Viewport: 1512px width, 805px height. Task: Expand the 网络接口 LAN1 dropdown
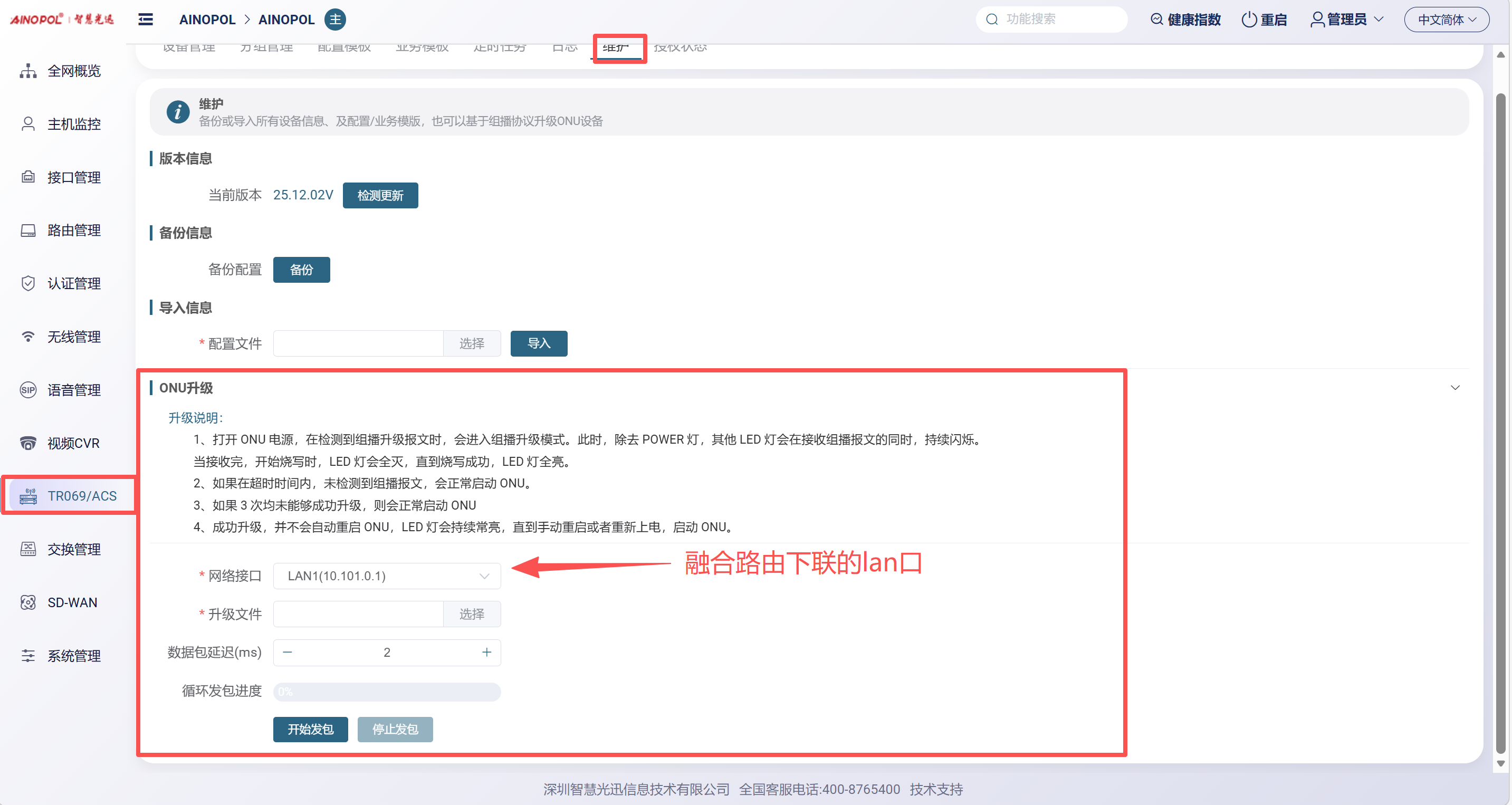pyautogui.click(x=386, y=576)
